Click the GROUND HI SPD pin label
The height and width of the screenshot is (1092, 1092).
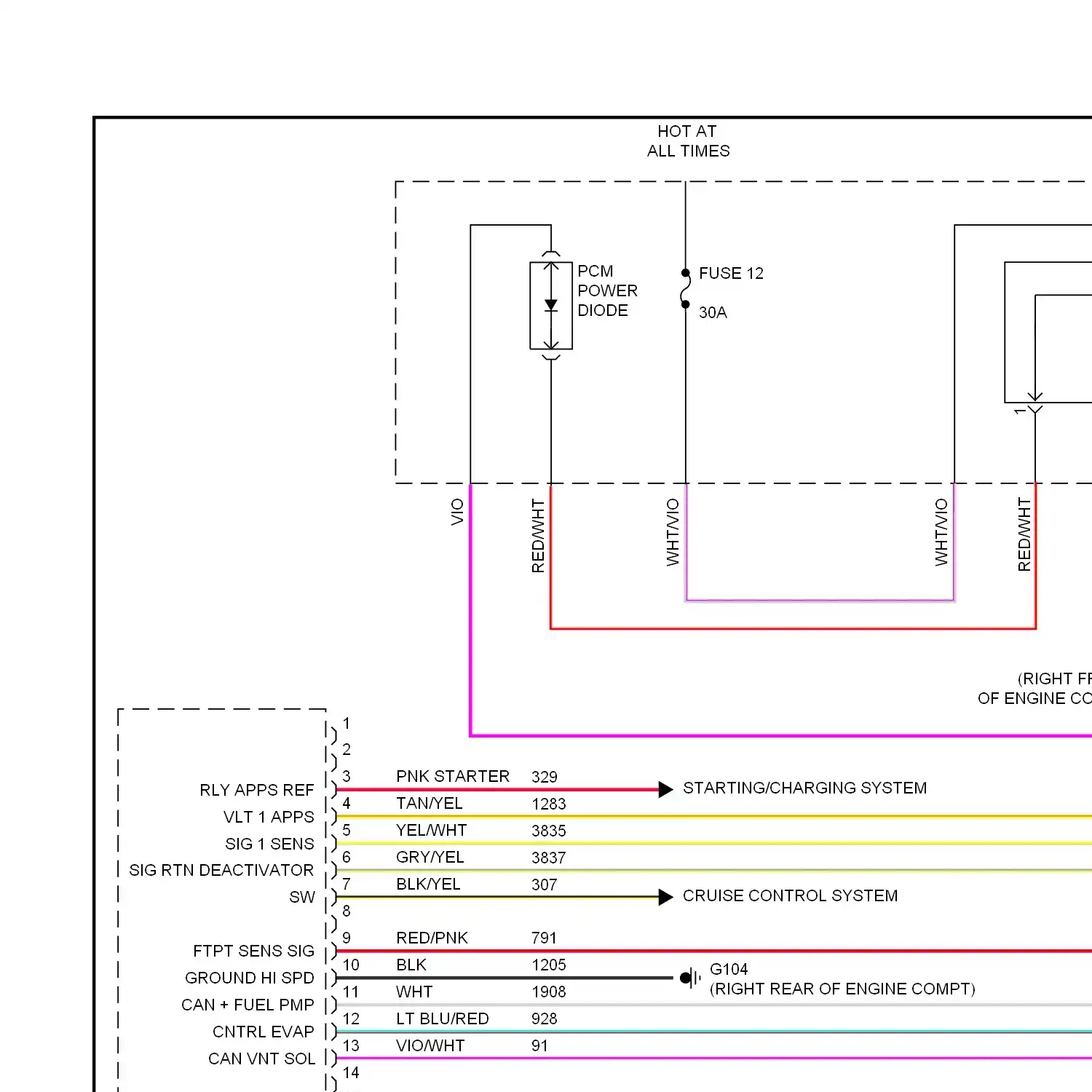[x=249, y=978]
